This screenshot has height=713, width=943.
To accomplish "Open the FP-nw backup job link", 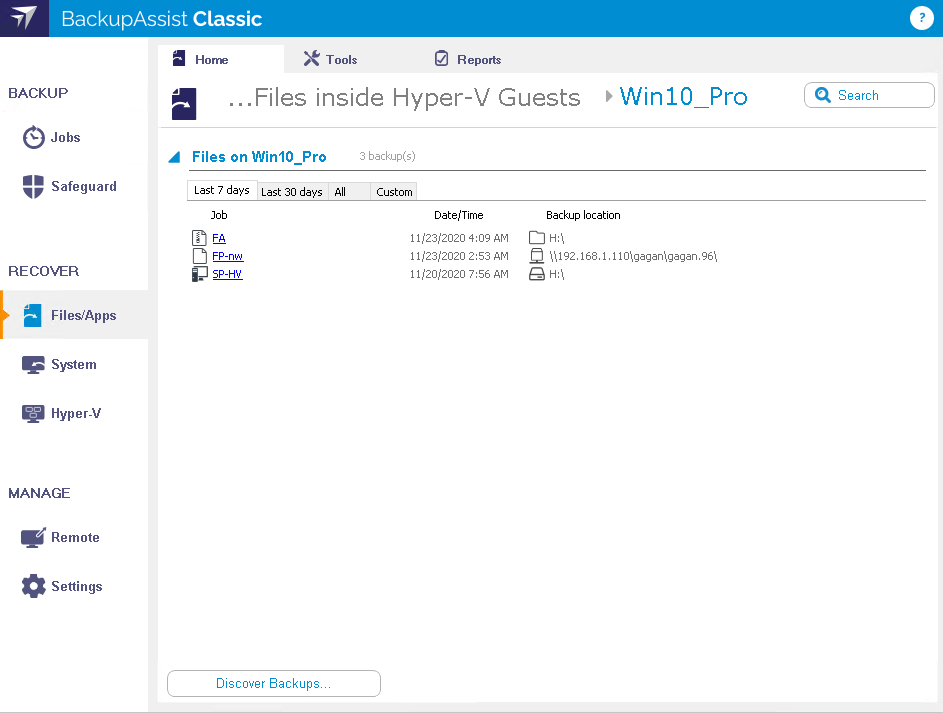I will tap(227, 256).
